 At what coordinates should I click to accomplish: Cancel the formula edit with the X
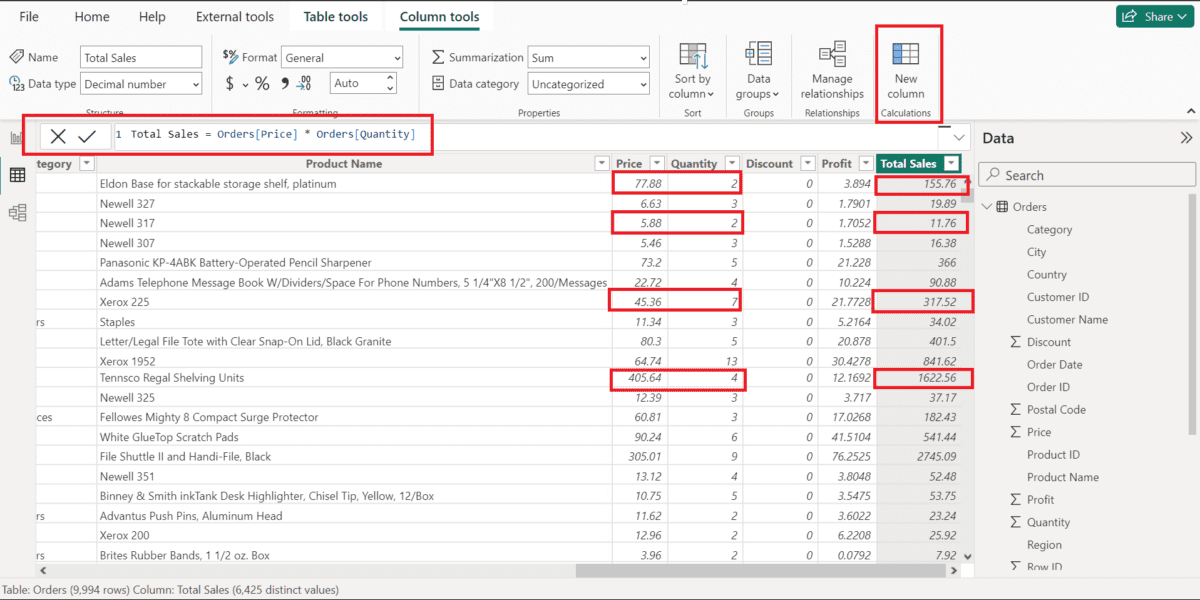coord(57,134)
